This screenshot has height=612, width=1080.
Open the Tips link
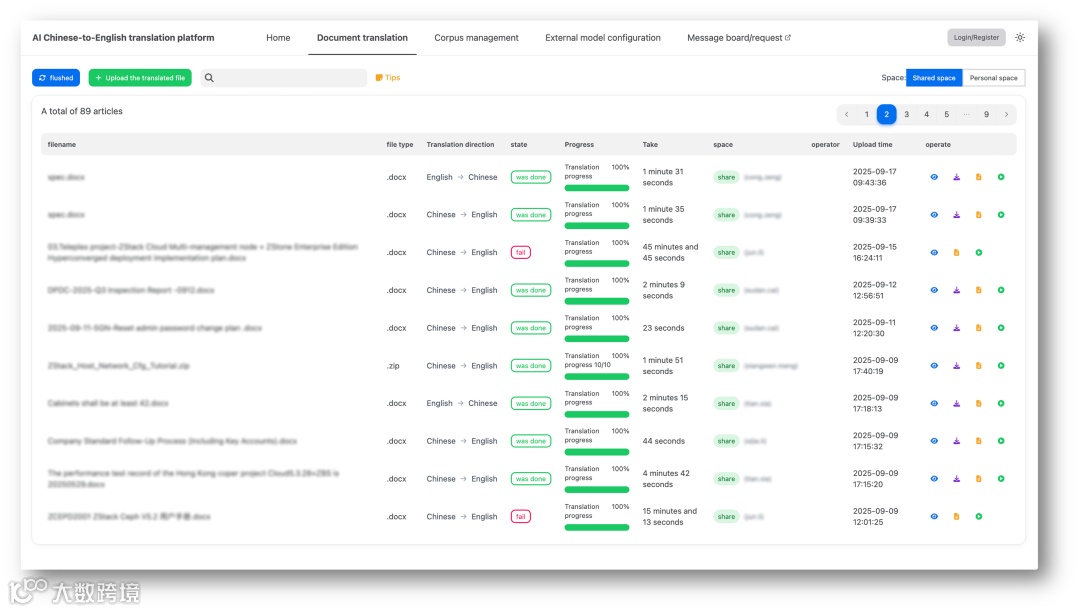click(x=388, y=78)
